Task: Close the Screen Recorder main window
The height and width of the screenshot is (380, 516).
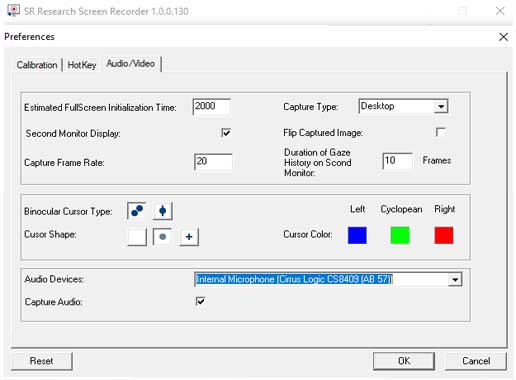Action: (500, 11)
